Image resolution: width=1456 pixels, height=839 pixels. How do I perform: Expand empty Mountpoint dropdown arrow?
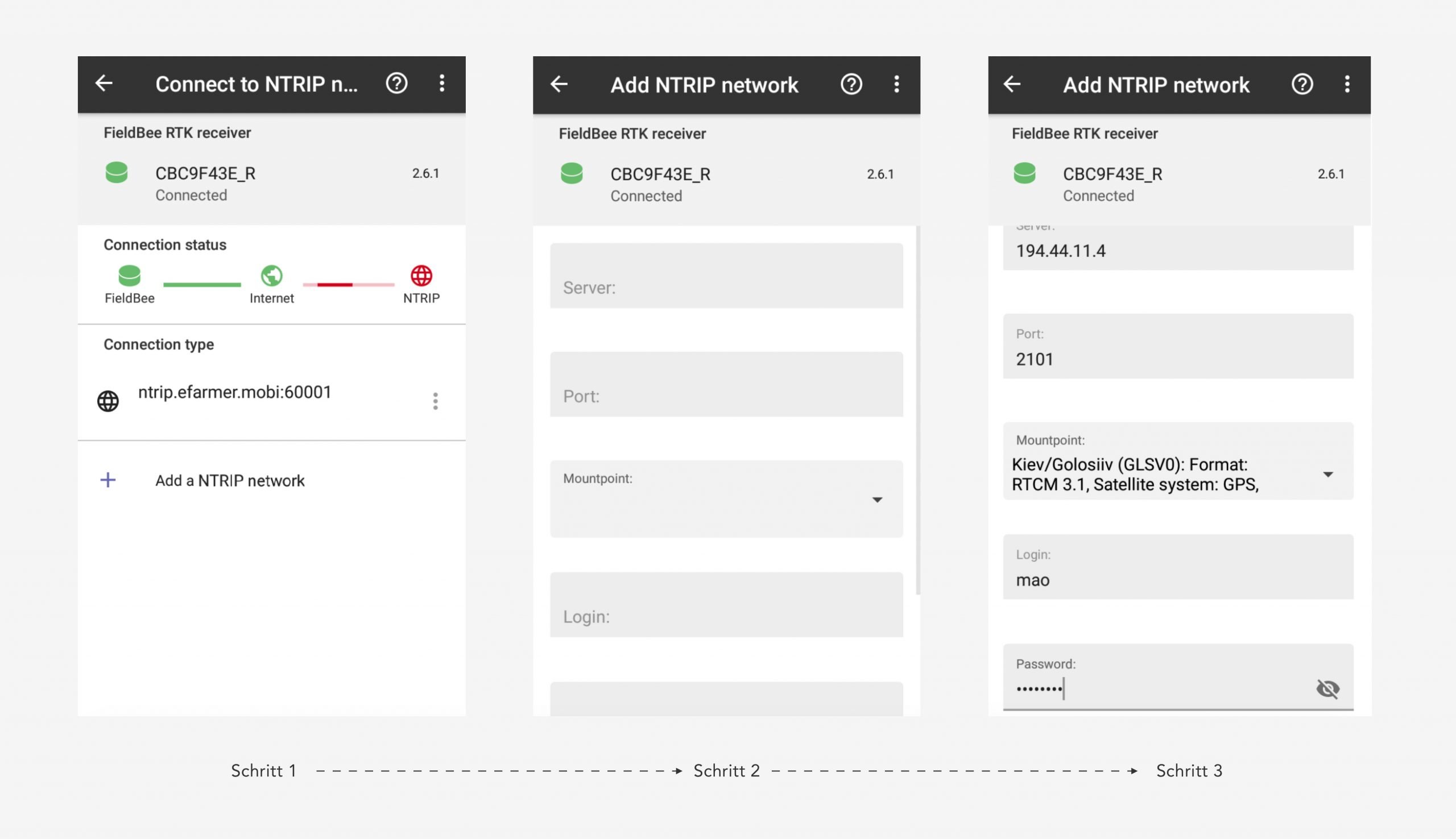[x=877, y=500]
